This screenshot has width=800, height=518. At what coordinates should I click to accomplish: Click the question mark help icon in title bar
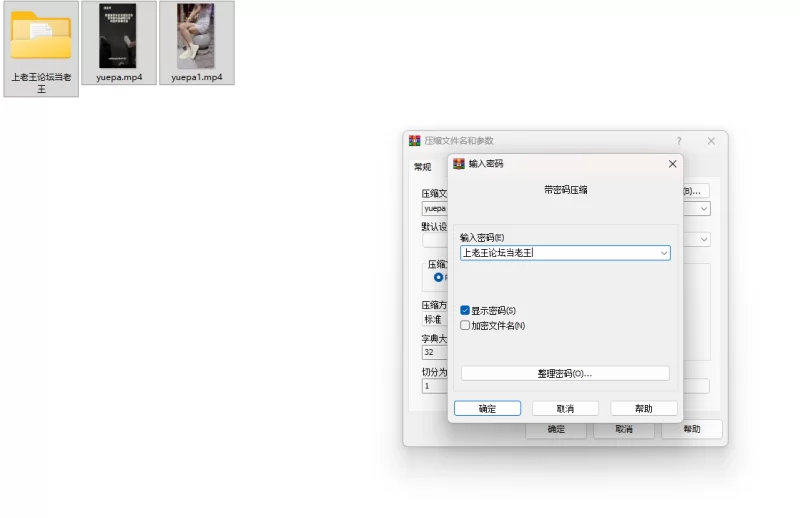679,141
